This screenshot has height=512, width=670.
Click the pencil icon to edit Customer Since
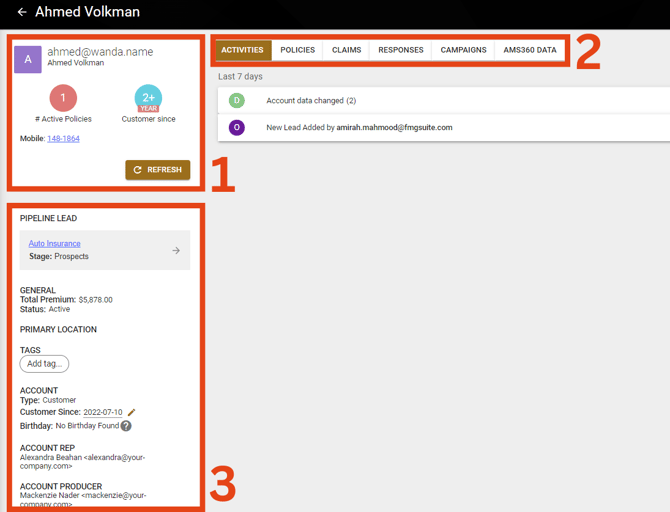132,412
